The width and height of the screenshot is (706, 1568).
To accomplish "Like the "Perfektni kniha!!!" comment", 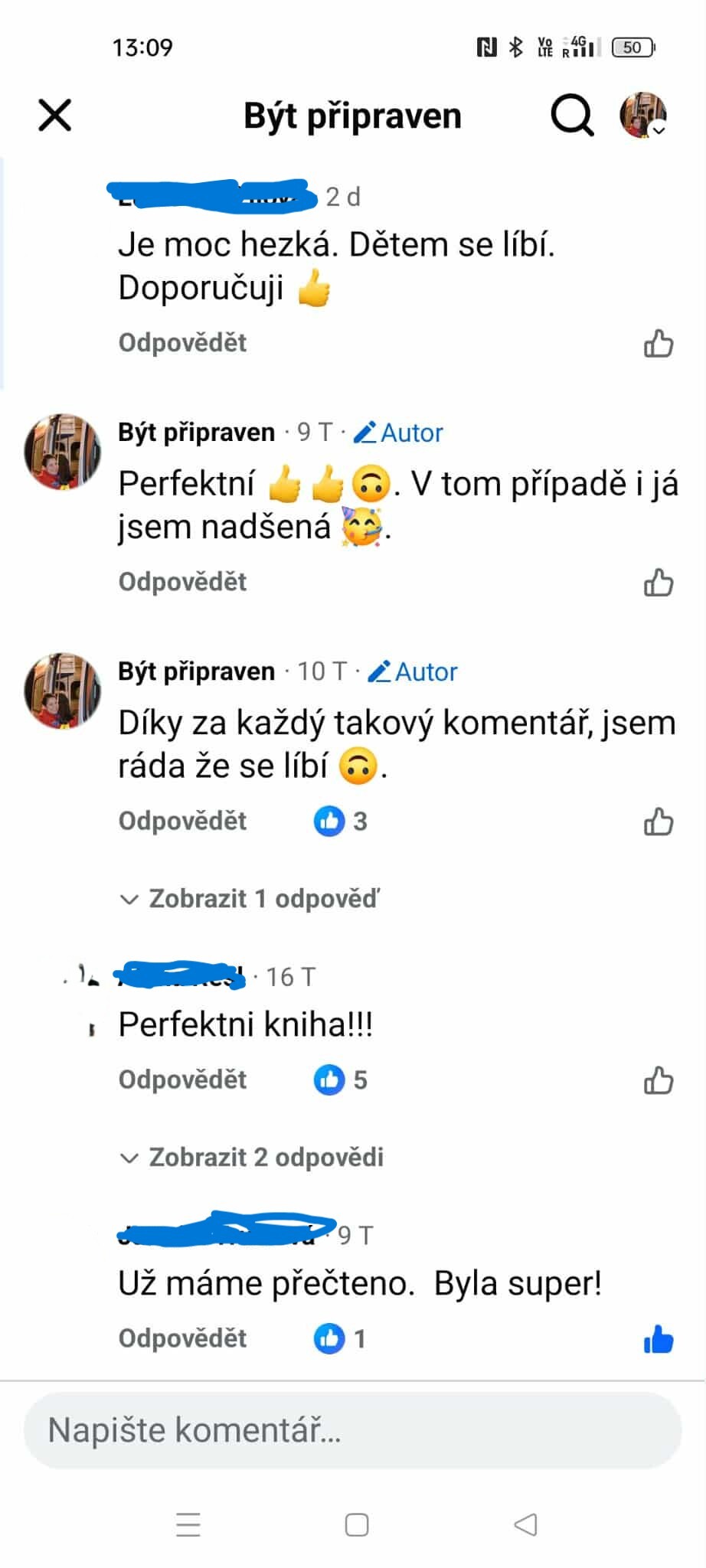I will coord(658,1080).
